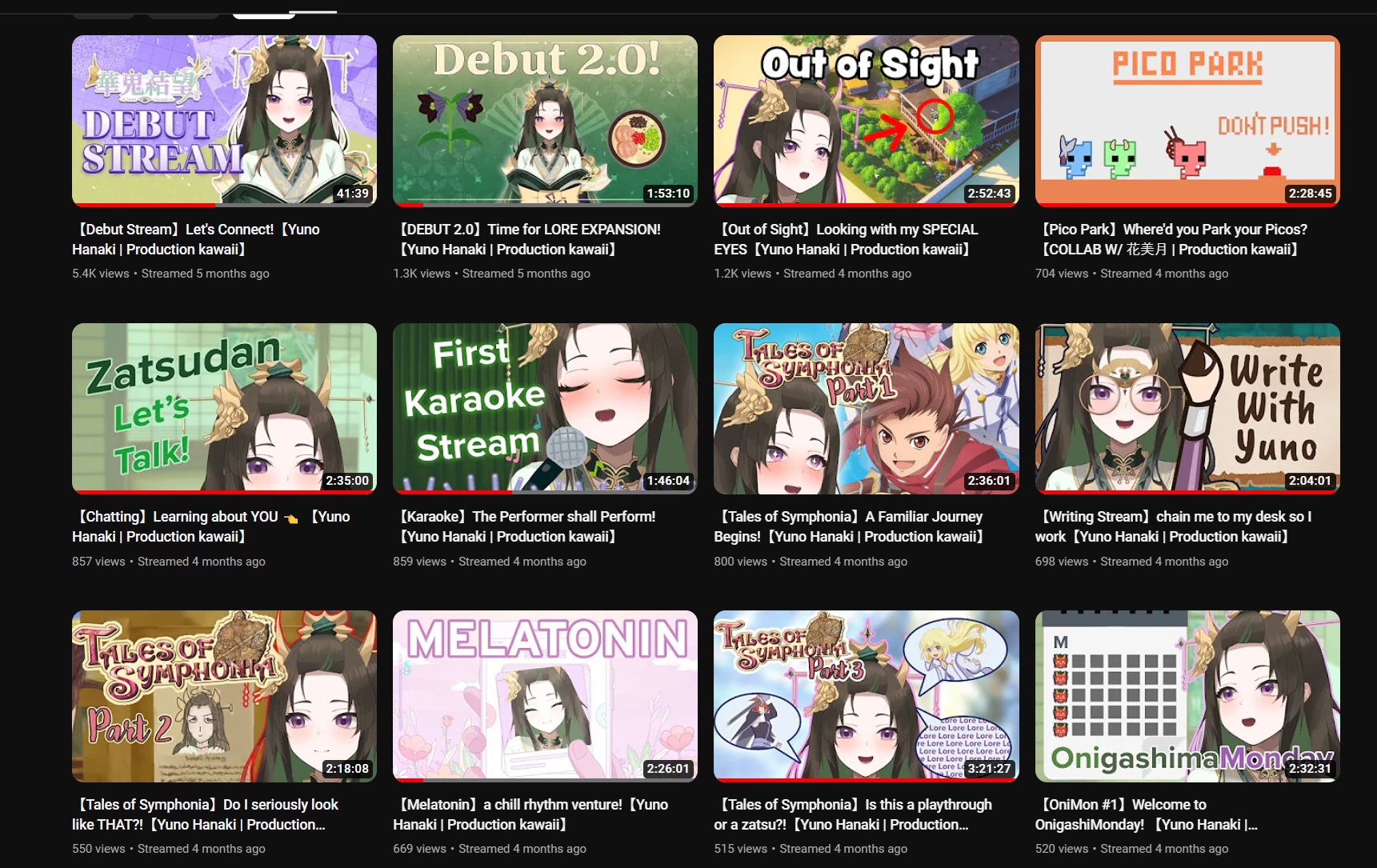
Task: Open the Write With Yuno thumbnail
Action: click(1187, 409)
